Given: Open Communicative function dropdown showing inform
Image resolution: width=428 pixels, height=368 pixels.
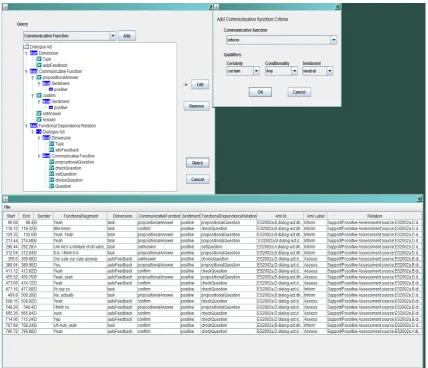Looking at the screenshot, I should [x=334, y=40].
